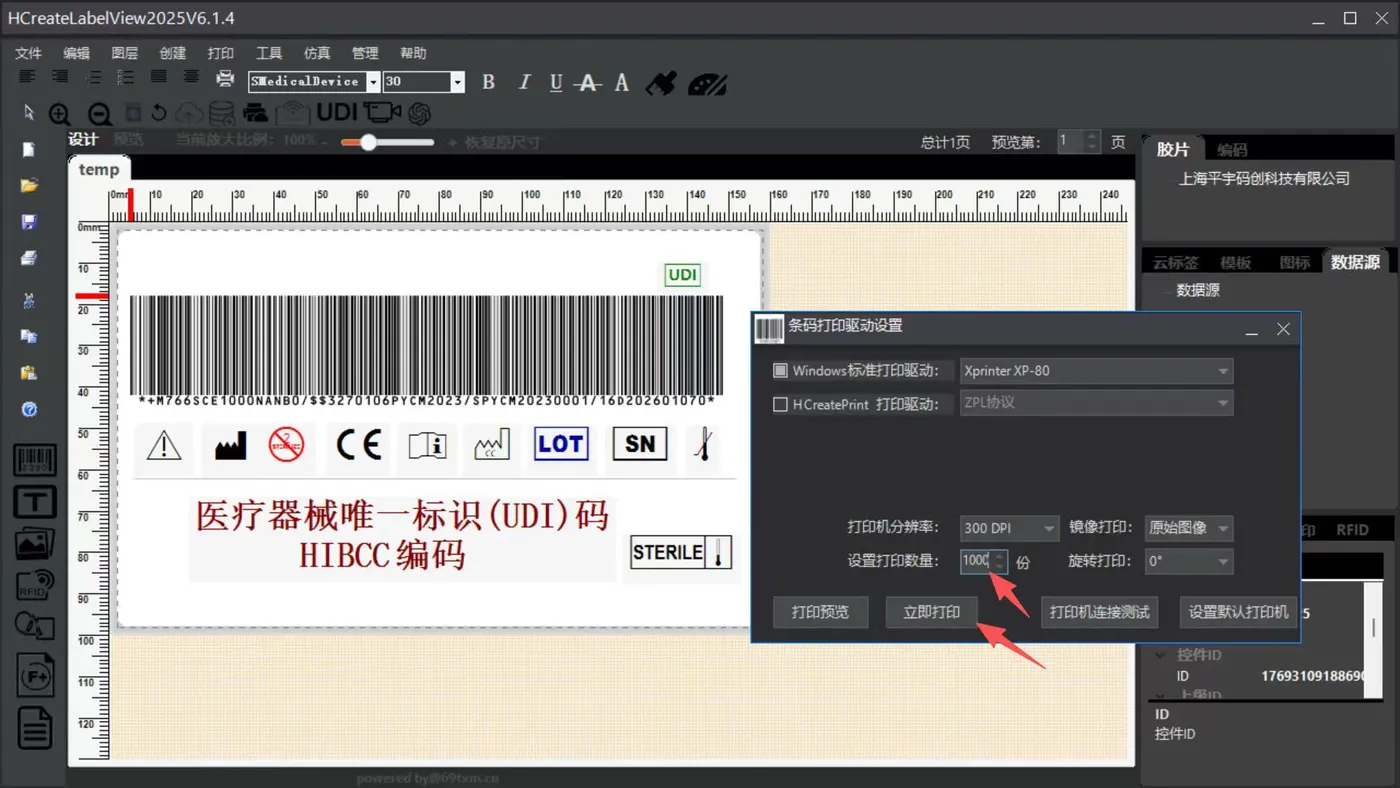Screen dimensions: 1400x788
Task: Click the save floppy disk icon
Action: (29, 222)
